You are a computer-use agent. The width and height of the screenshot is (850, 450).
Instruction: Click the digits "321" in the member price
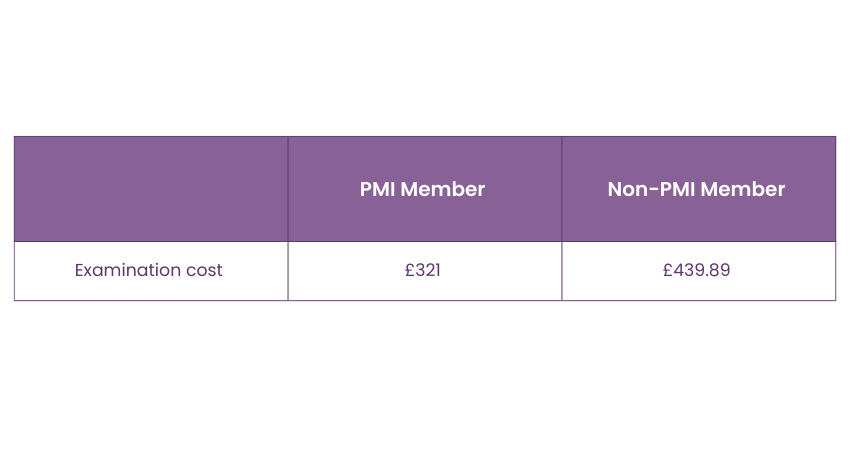point(429,270)
